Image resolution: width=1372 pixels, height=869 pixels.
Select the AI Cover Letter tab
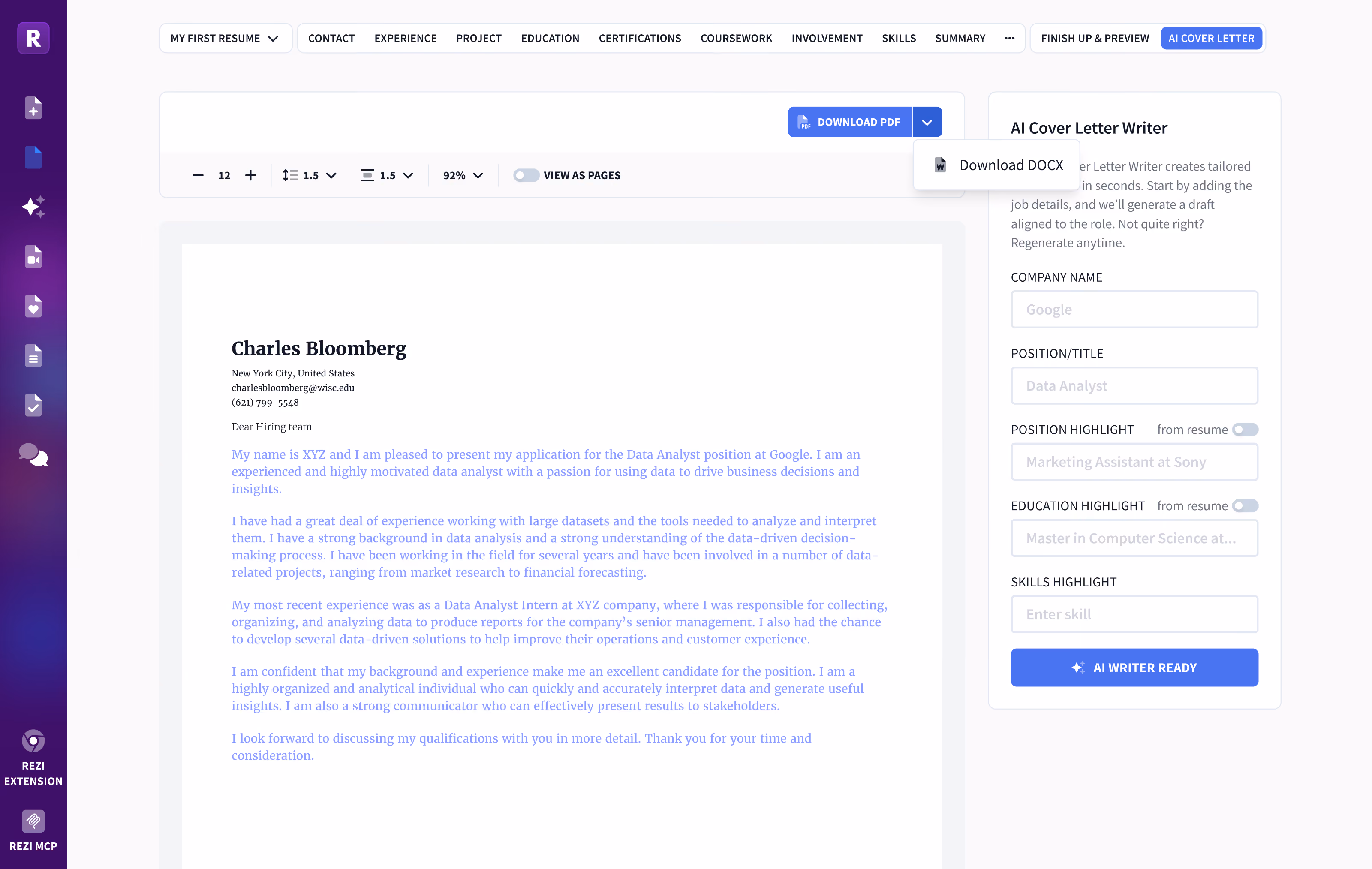point(1211,38)
